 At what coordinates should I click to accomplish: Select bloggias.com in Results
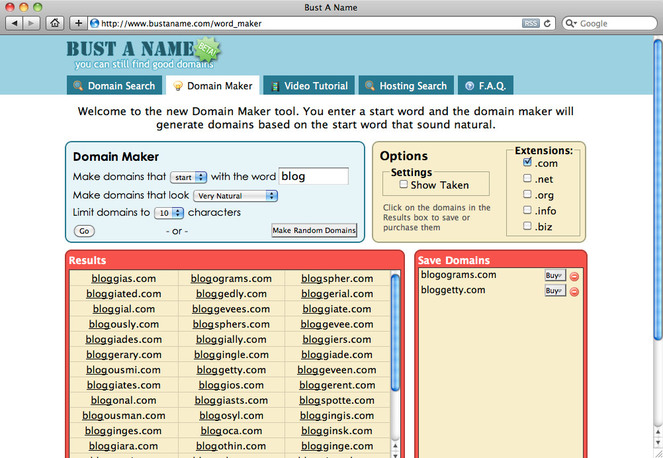(123, 278)
